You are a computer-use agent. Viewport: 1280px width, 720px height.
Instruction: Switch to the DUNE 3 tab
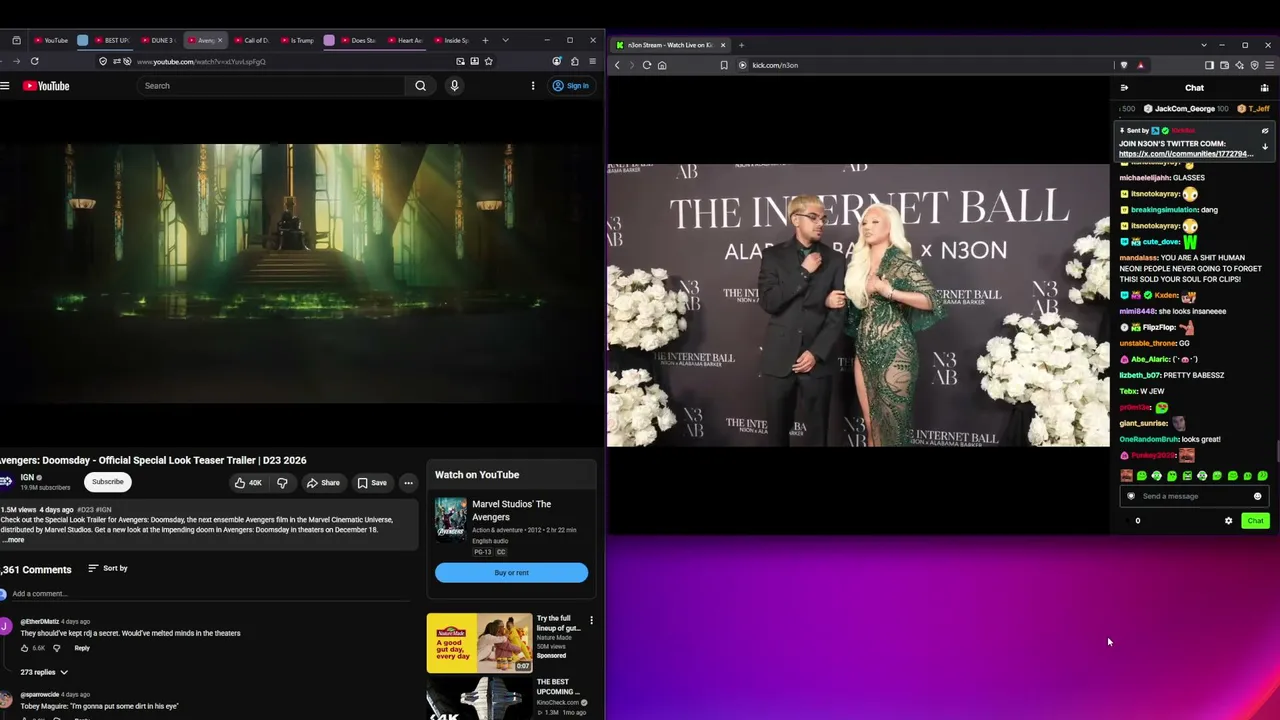[158, 40]
